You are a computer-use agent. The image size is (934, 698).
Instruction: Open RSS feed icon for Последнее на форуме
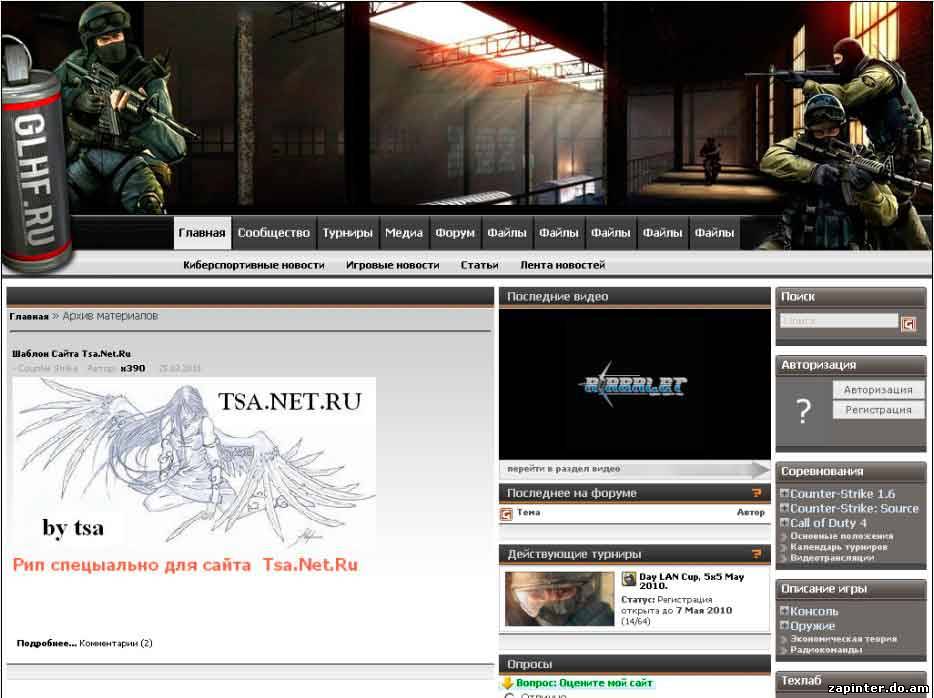(x=756, y=493)
